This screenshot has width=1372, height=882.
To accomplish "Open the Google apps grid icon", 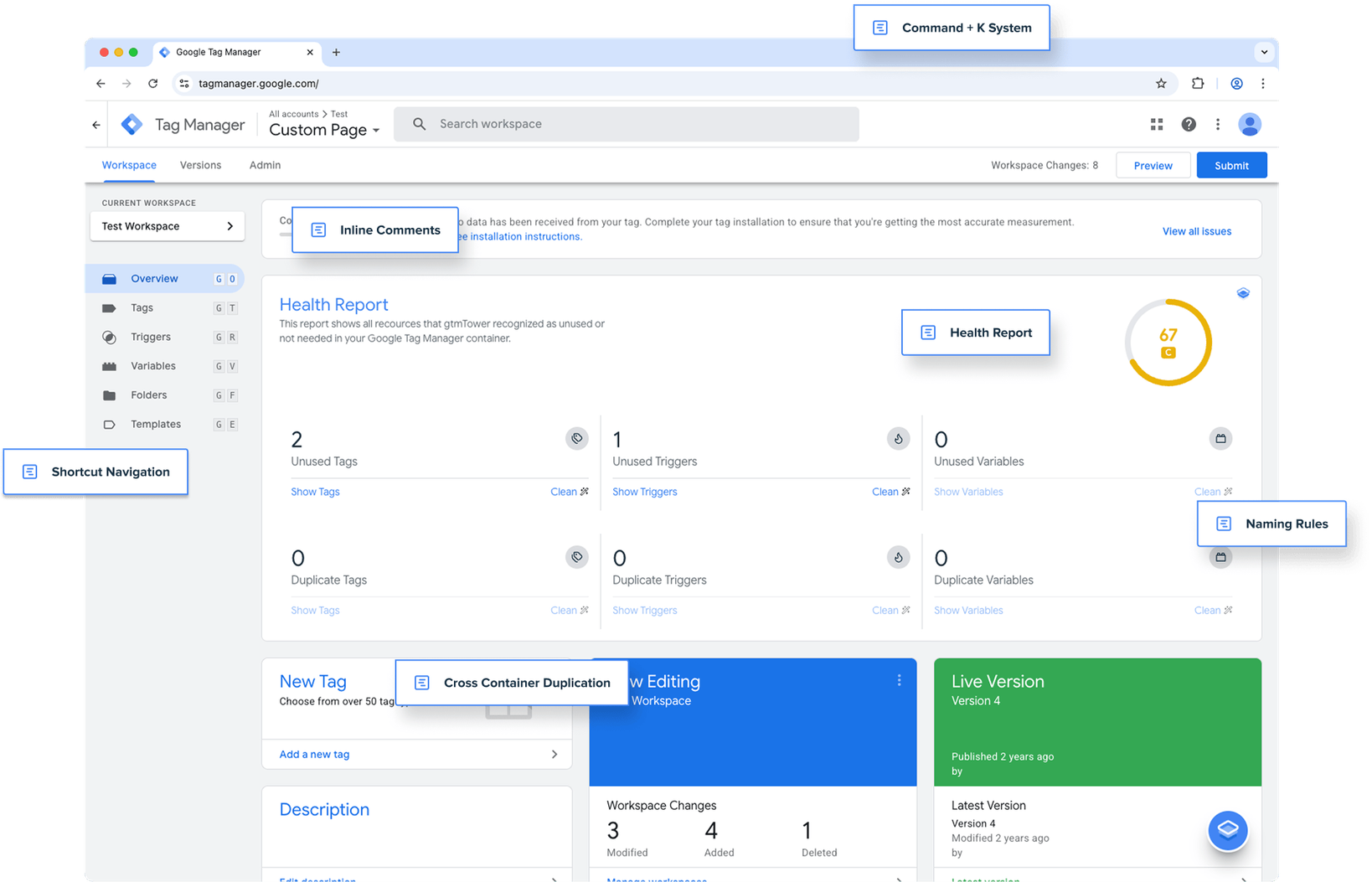I will pyautogui.click(x=1157, y=124).
